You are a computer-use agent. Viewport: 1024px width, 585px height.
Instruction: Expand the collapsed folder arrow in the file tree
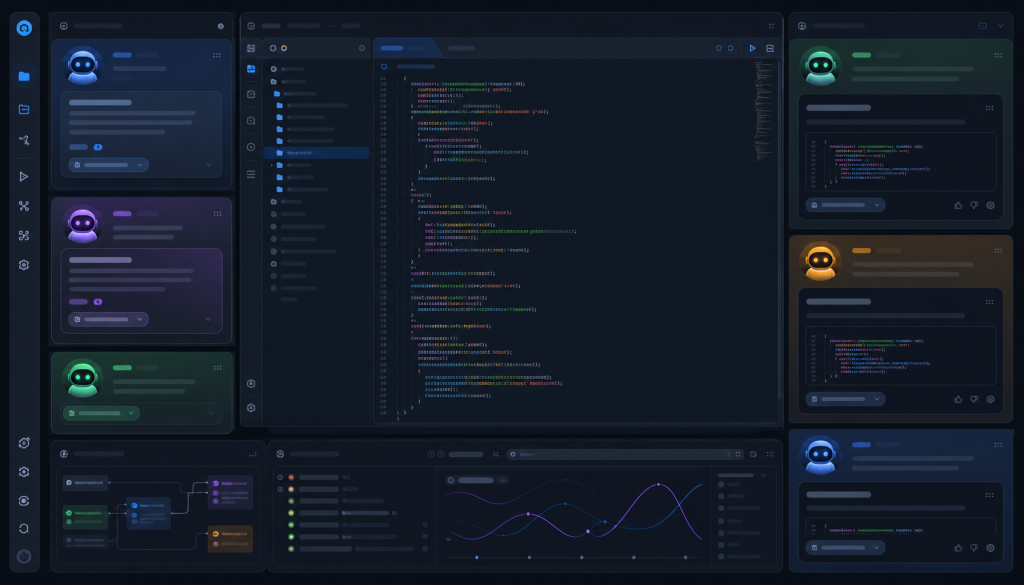point(272,165)
